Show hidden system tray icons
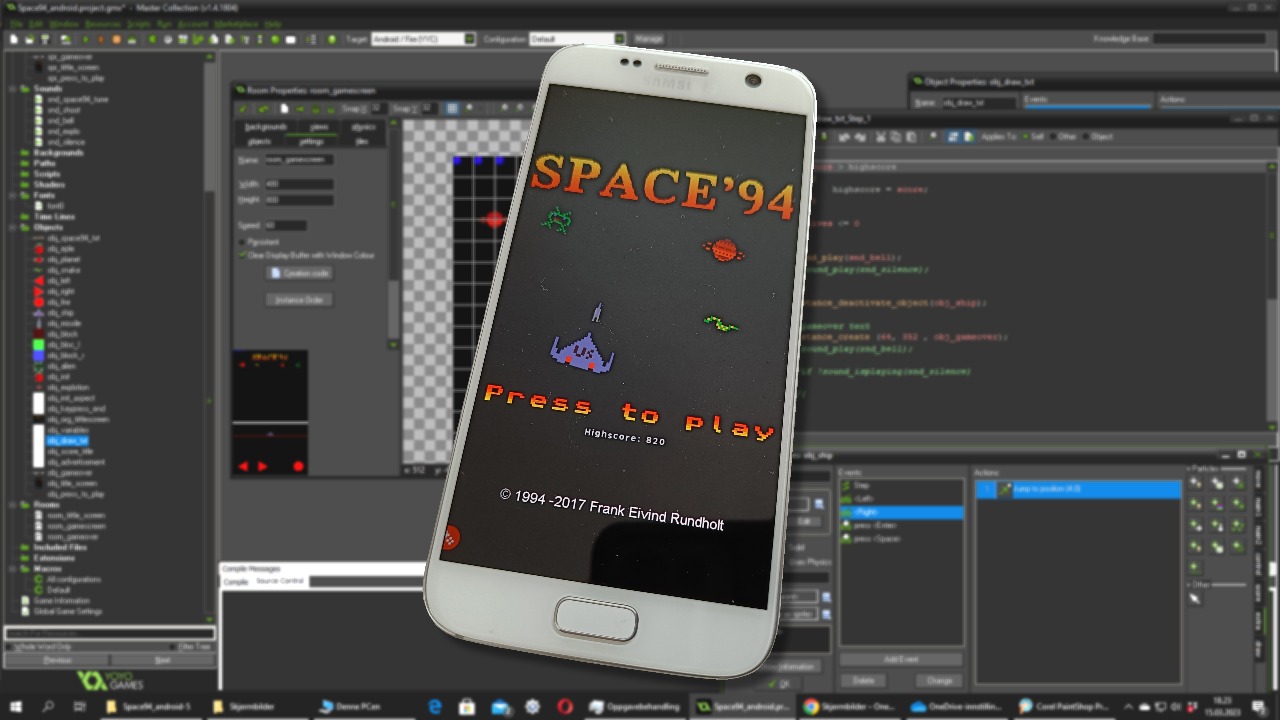Screen dimensions: 1280x720 [1127, 706]
